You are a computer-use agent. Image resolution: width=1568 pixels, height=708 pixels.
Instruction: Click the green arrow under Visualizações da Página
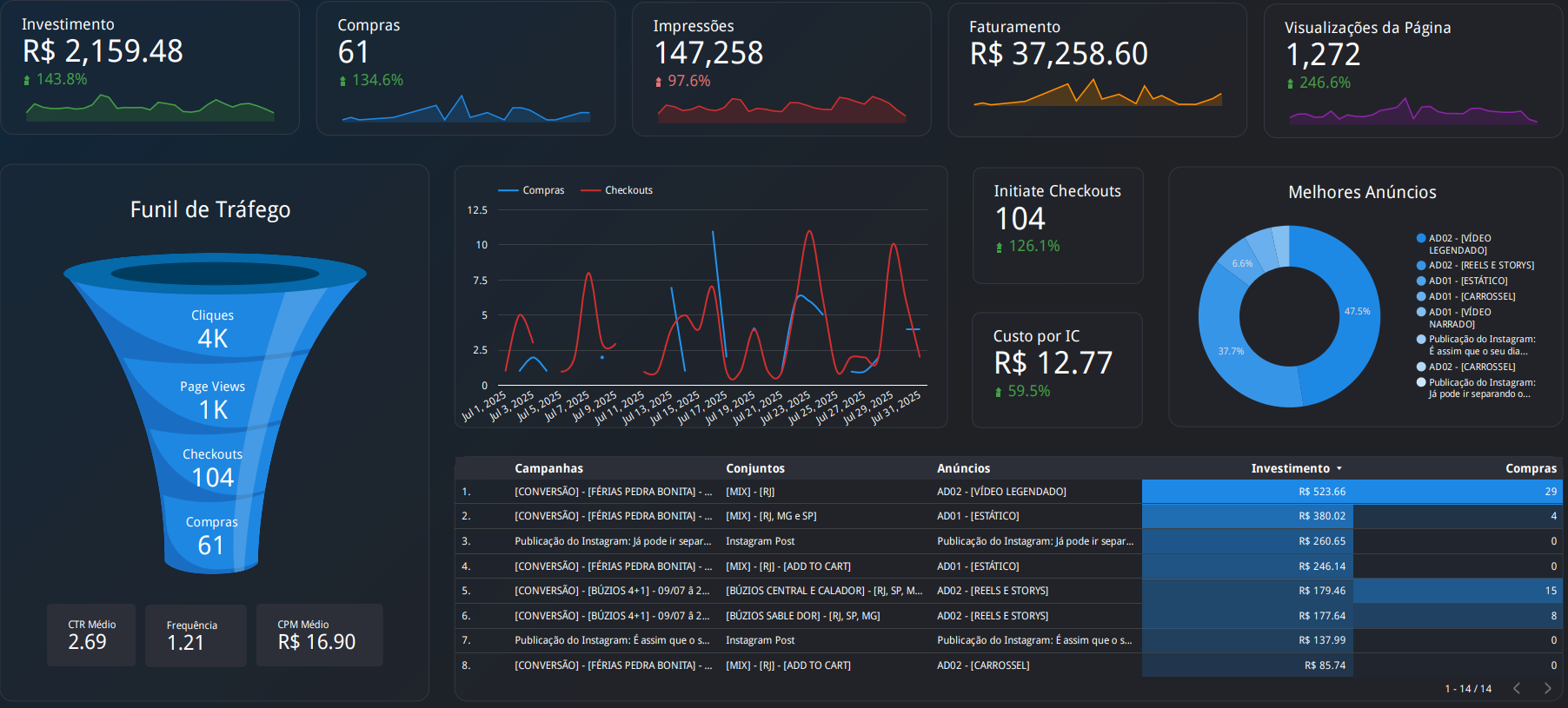coord(1290,83)
